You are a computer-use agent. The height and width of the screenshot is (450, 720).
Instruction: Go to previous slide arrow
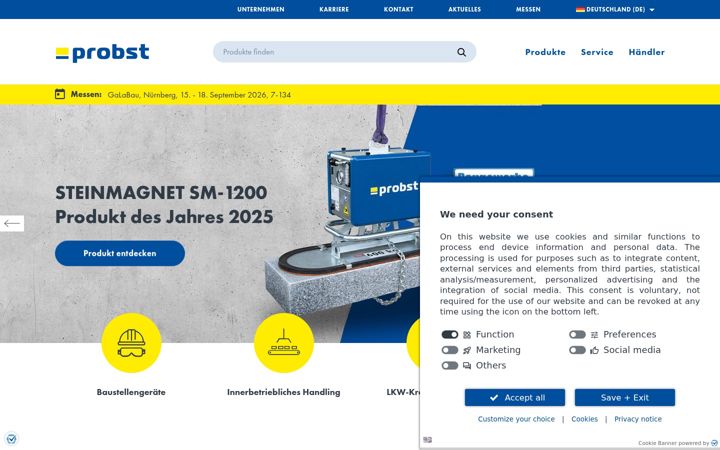pyautogui.click(x=12, y=224)
